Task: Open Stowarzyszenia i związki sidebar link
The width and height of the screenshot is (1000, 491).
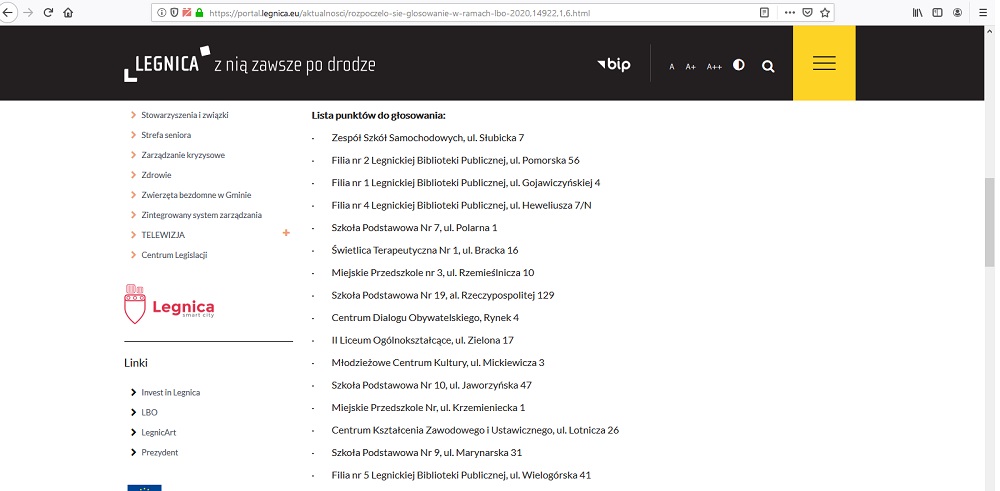Action: (185, 115)
